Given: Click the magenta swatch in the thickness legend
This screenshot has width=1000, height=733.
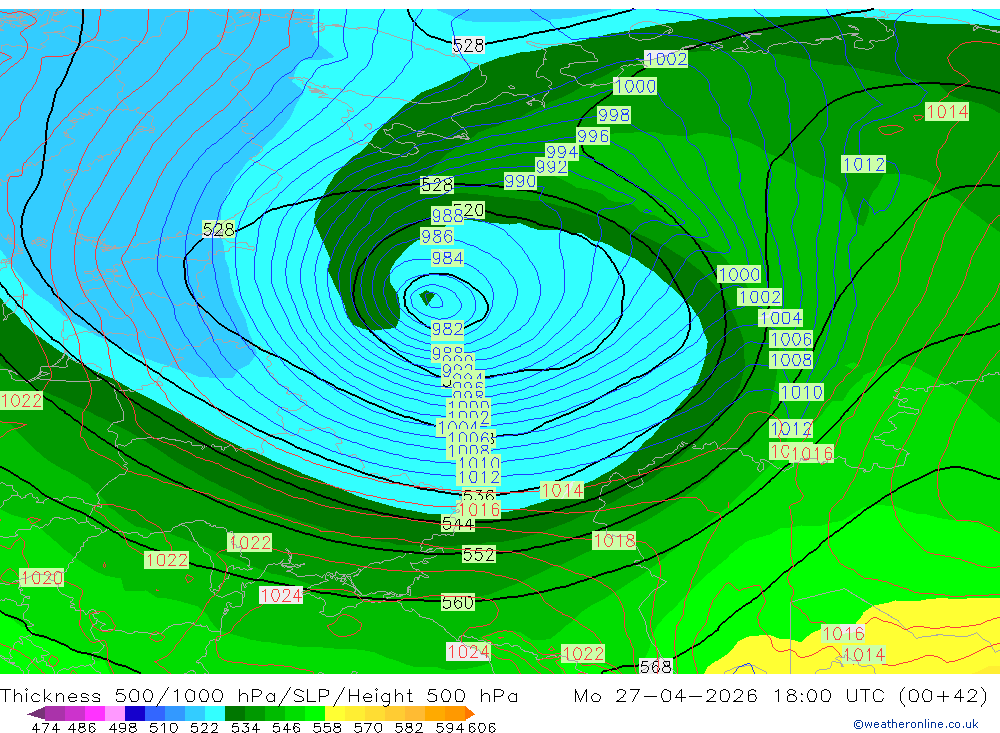Looking at the screenshot, I should [x=94, y=713].
